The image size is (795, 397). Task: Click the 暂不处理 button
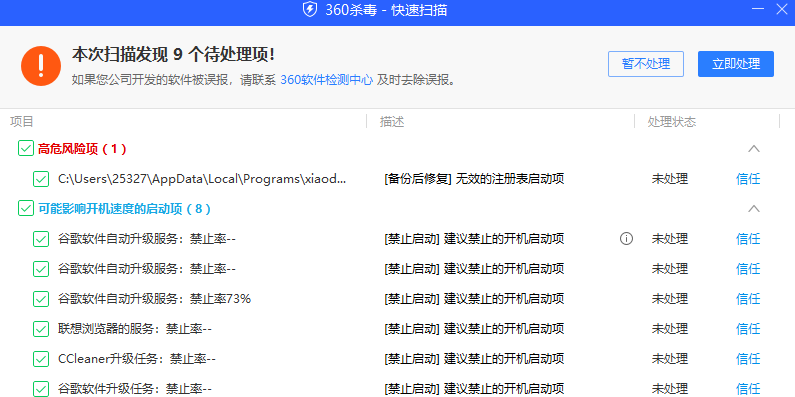tap(646, 64)
